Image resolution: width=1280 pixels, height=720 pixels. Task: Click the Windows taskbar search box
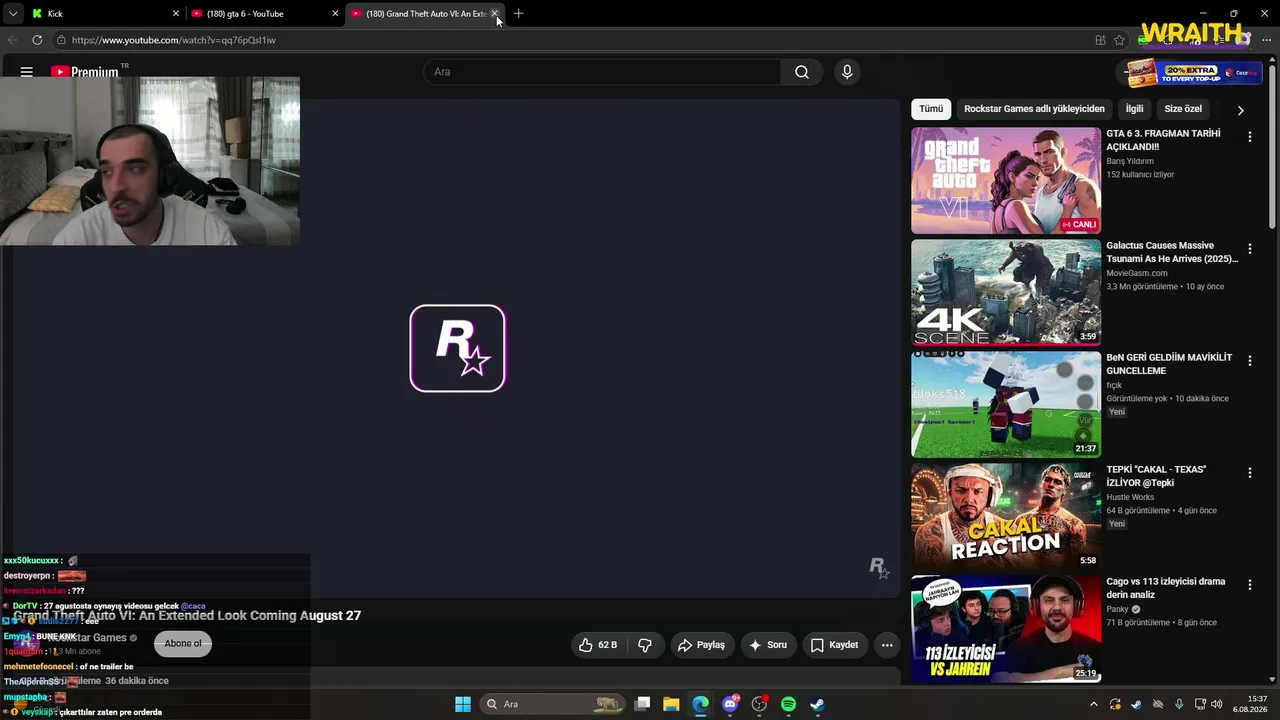coord(551,704)
